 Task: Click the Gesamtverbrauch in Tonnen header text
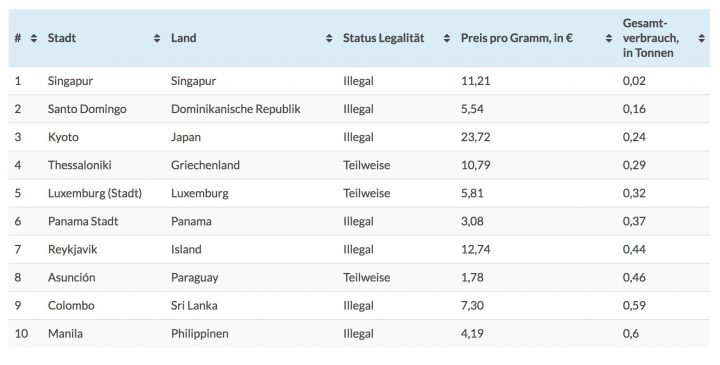tap(651, 38)
